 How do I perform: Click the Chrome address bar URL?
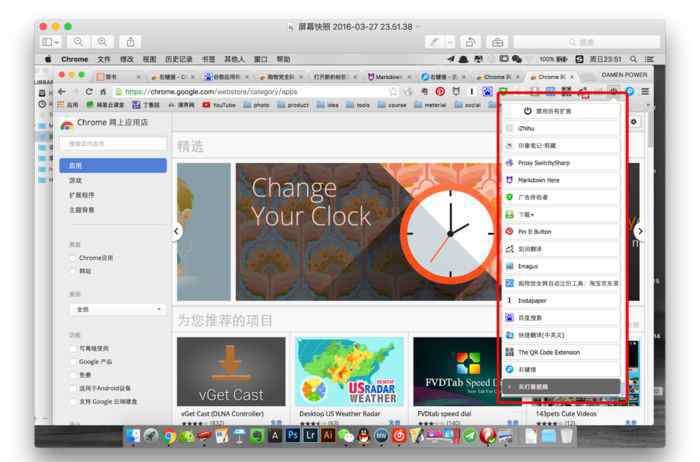pos(211,92)
